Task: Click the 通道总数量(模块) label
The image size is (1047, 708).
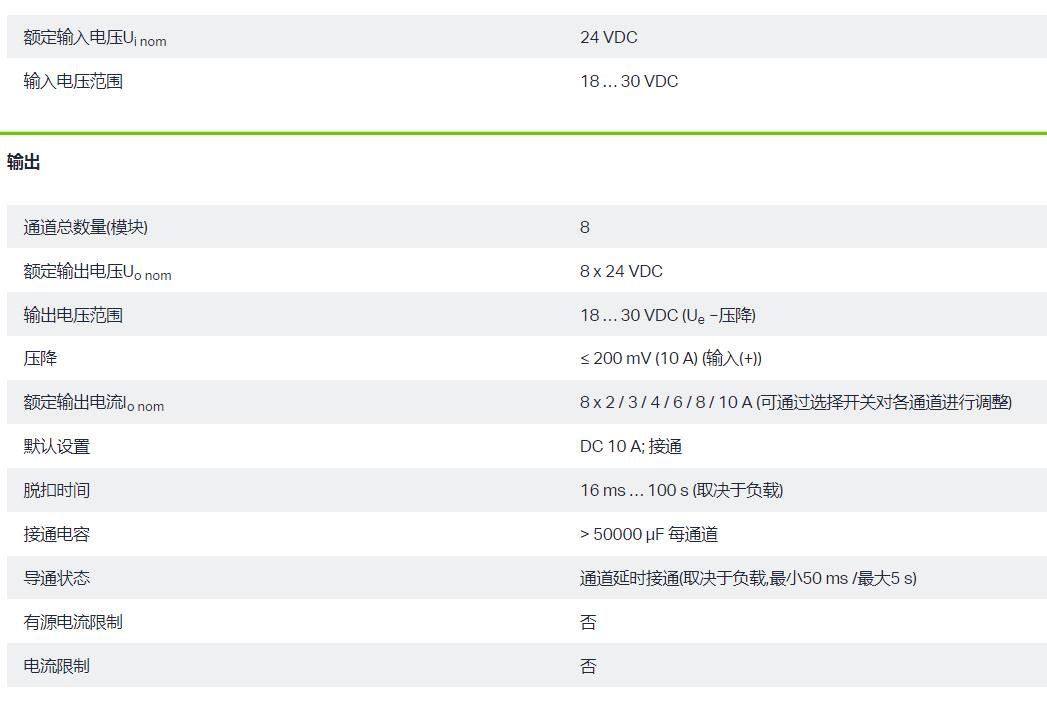Action: (85, 227)
